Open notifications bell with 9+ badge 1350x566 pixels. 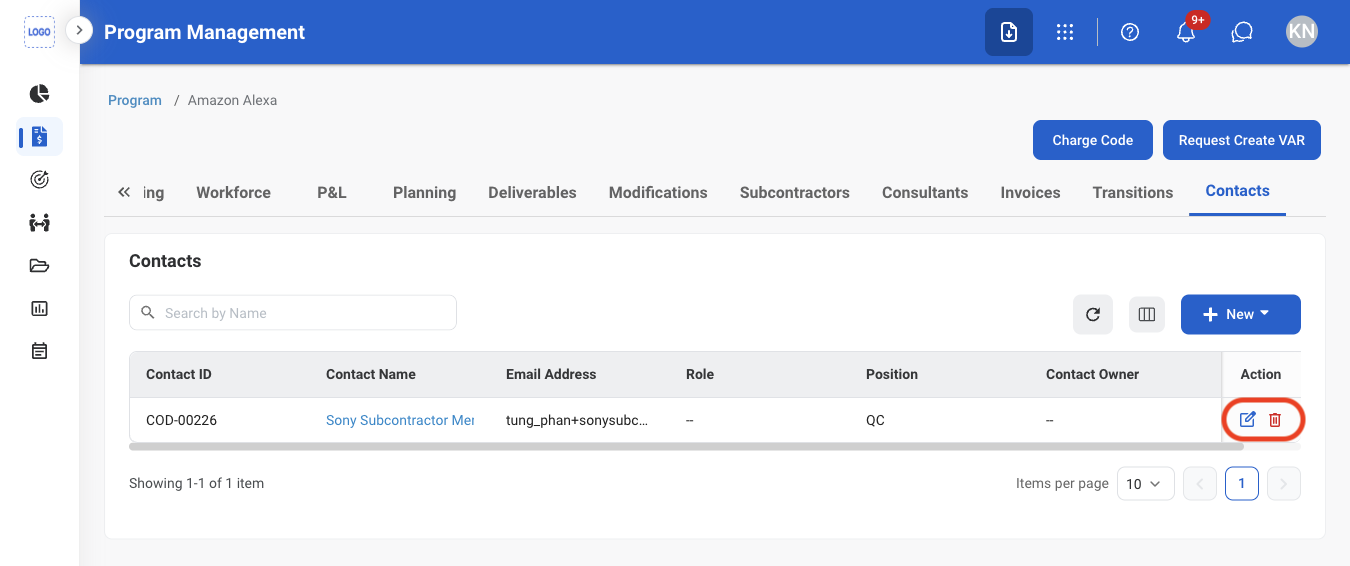click(1186, 32)
